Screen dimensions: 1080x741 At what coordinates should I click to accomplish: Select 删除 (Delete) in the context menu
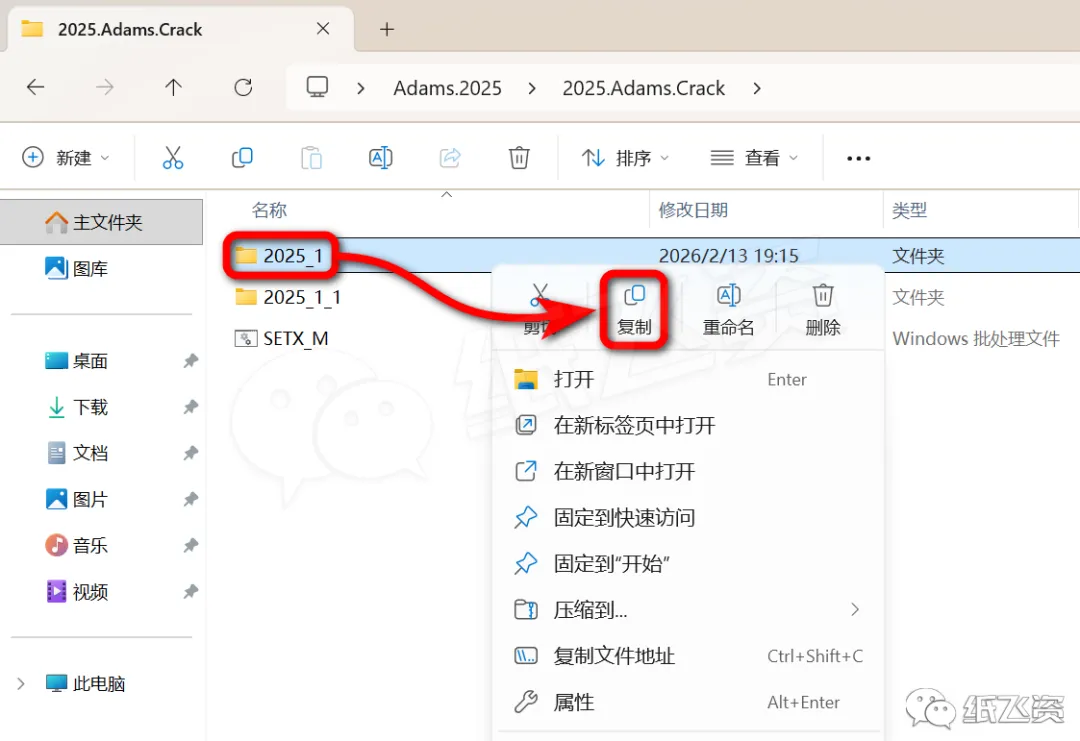tap(823, 310)
